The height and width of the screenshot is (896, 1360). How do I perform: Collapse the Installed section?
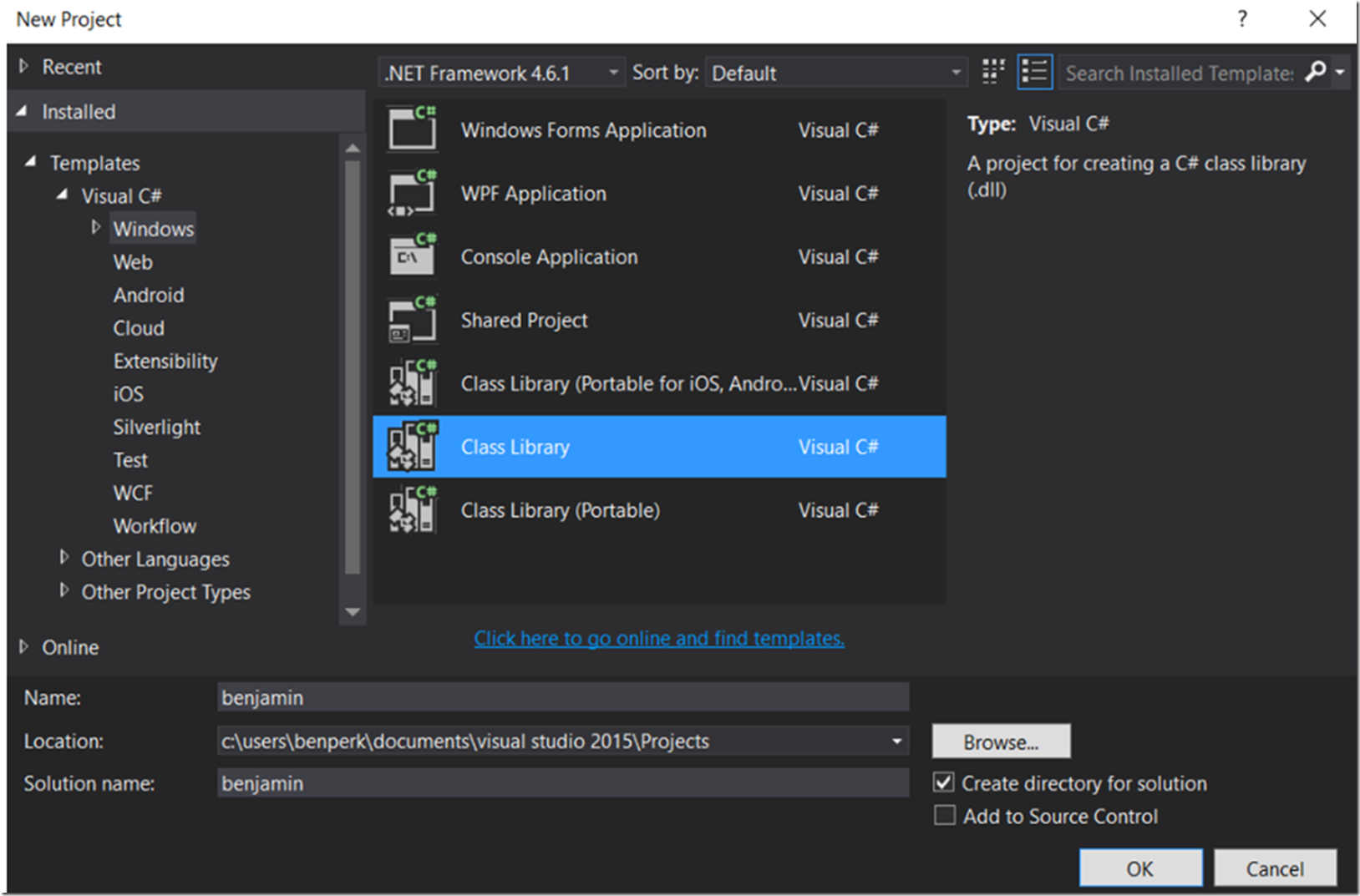23,111
